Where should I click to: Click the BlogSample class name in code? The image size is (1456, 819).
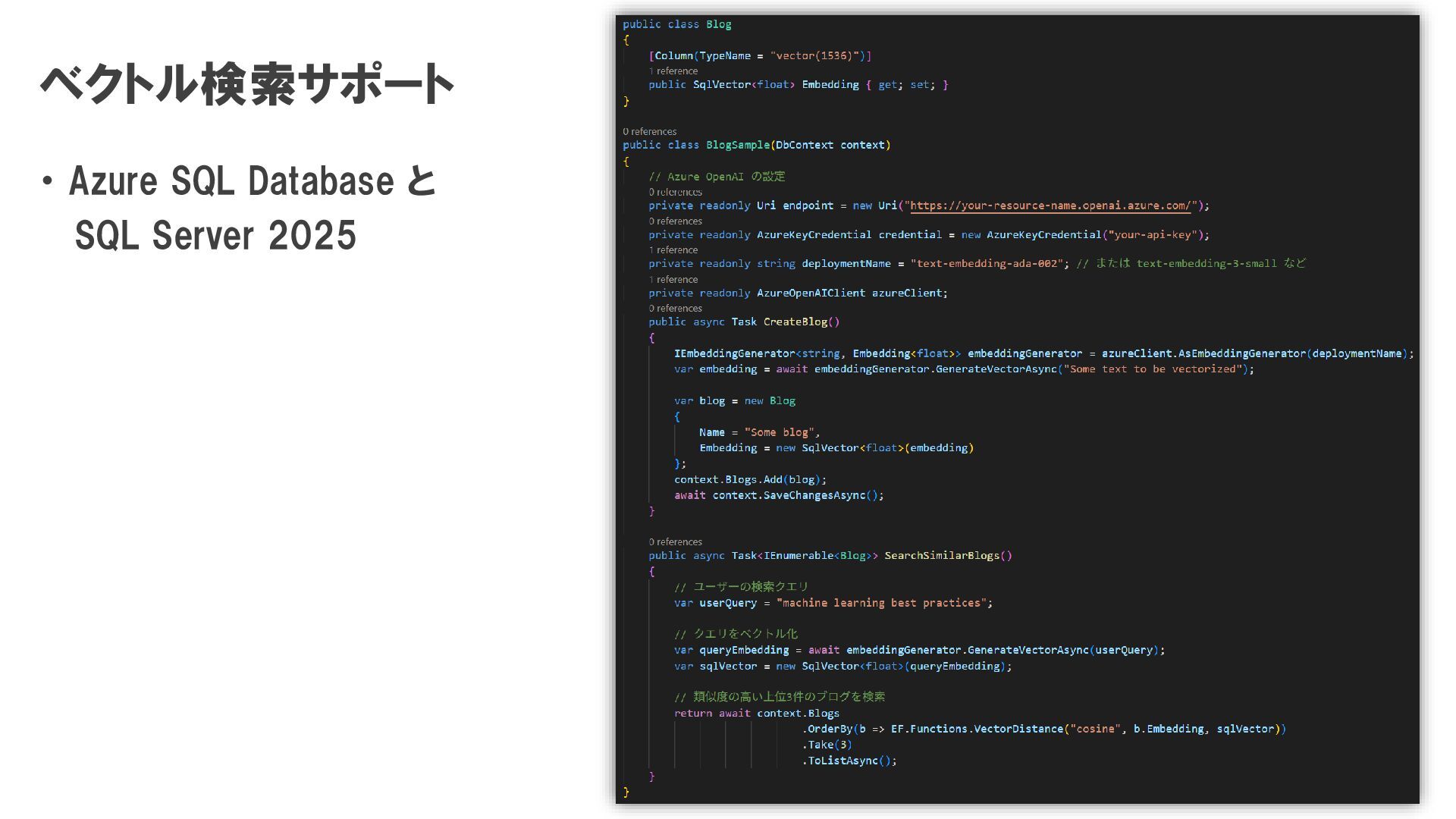pos(737,145)
